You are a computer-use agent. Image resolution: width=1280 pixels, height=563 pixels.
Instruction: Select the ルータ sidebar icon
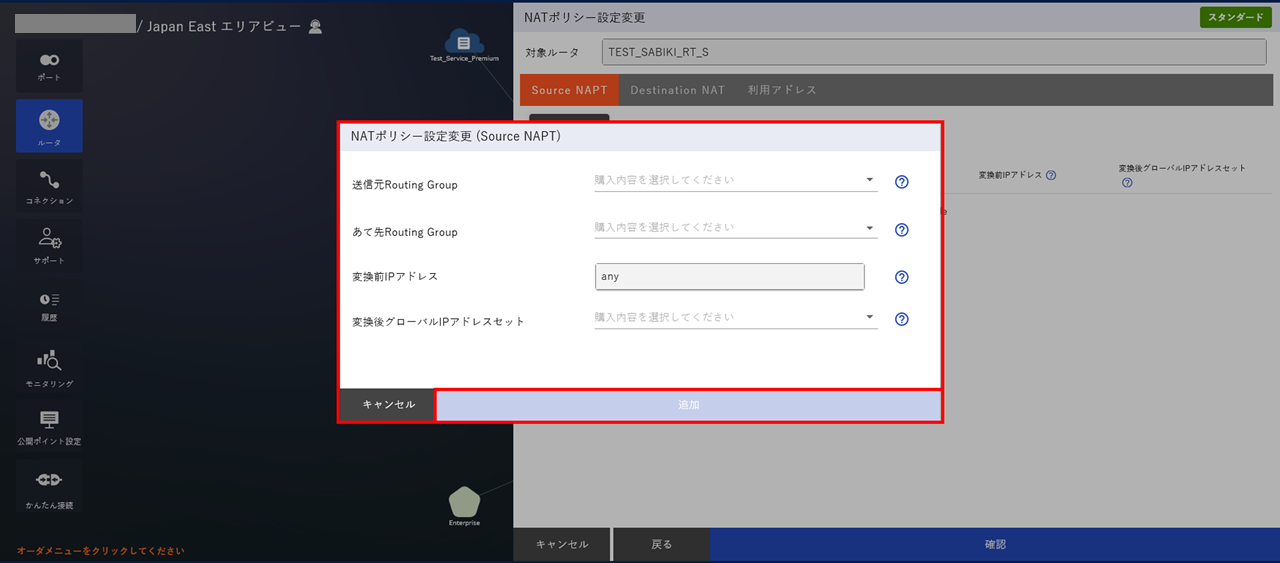49,126
